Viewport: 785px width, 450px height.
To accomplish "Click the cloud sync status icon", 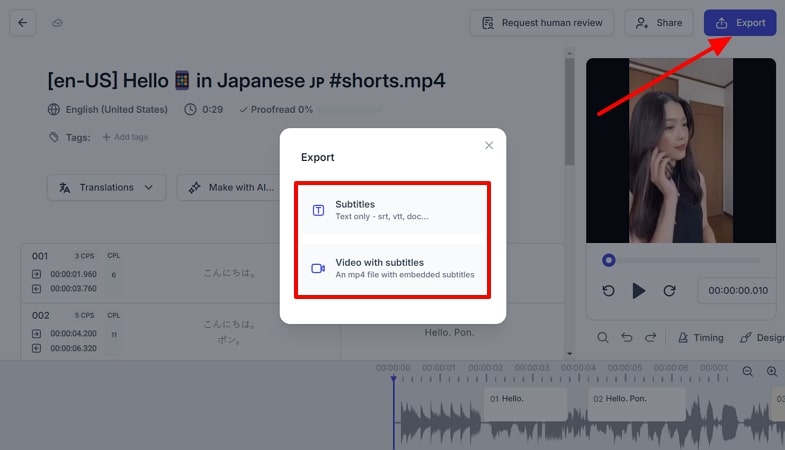I will click(58, 23).
